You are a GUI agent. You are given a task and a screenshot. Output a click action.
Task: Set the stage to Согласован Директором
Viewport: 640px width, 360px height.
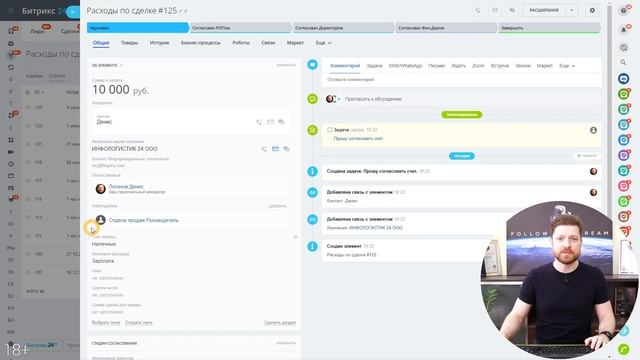coord(343,28)
